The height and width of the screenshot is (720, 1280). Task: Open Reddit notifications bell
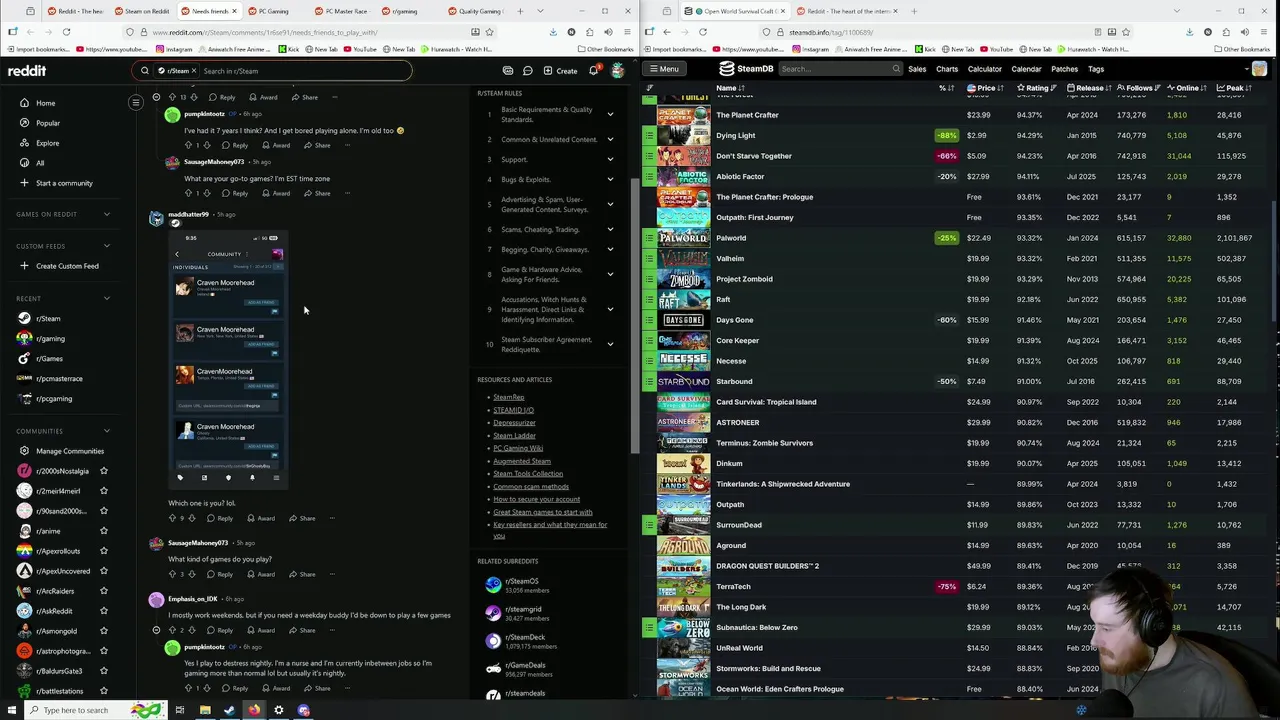593,71
